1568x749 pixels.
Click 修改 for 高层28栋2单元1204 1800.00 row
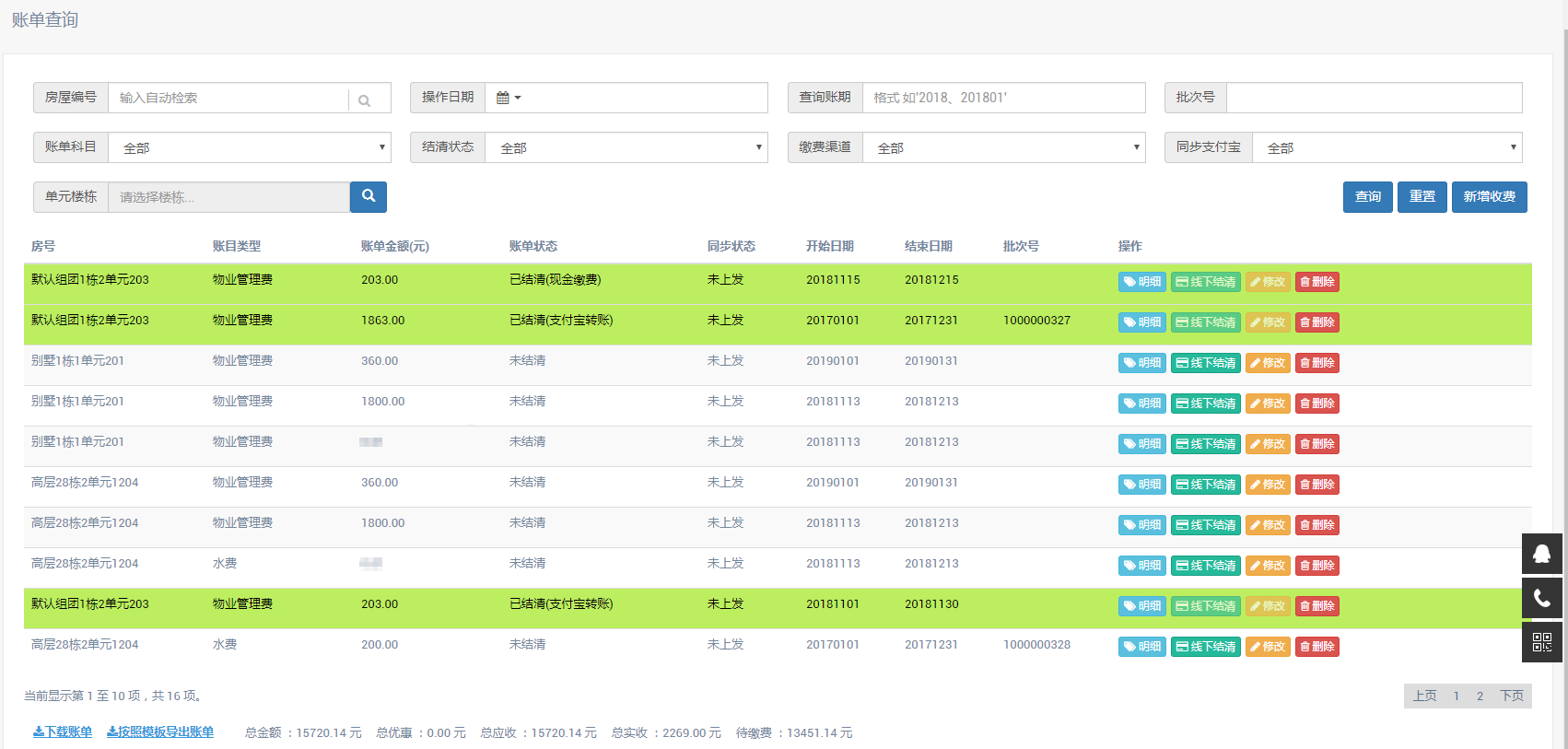[x=1268, y=525]
